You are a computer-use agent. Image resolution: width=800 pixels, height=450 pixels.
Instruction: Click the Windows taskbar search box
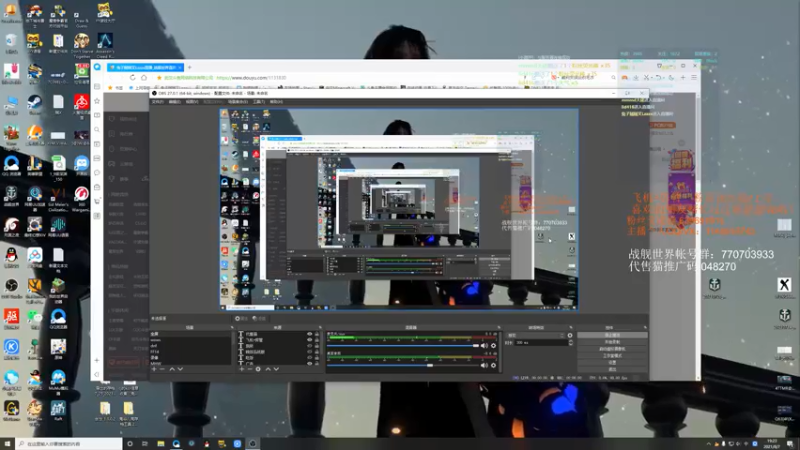(69, 443)
